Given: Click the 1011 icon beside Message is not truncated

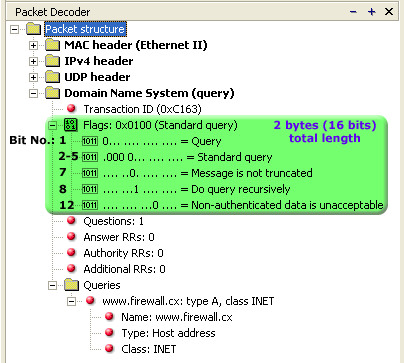Looking at the screenshot, I should click(90, 173).
